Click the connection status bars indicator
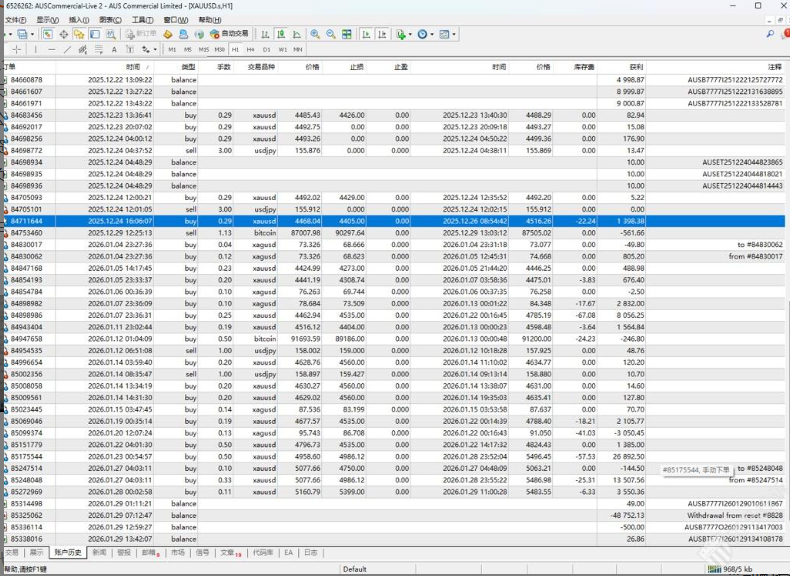This screenshot has height=576, width=790. (713, 569)
